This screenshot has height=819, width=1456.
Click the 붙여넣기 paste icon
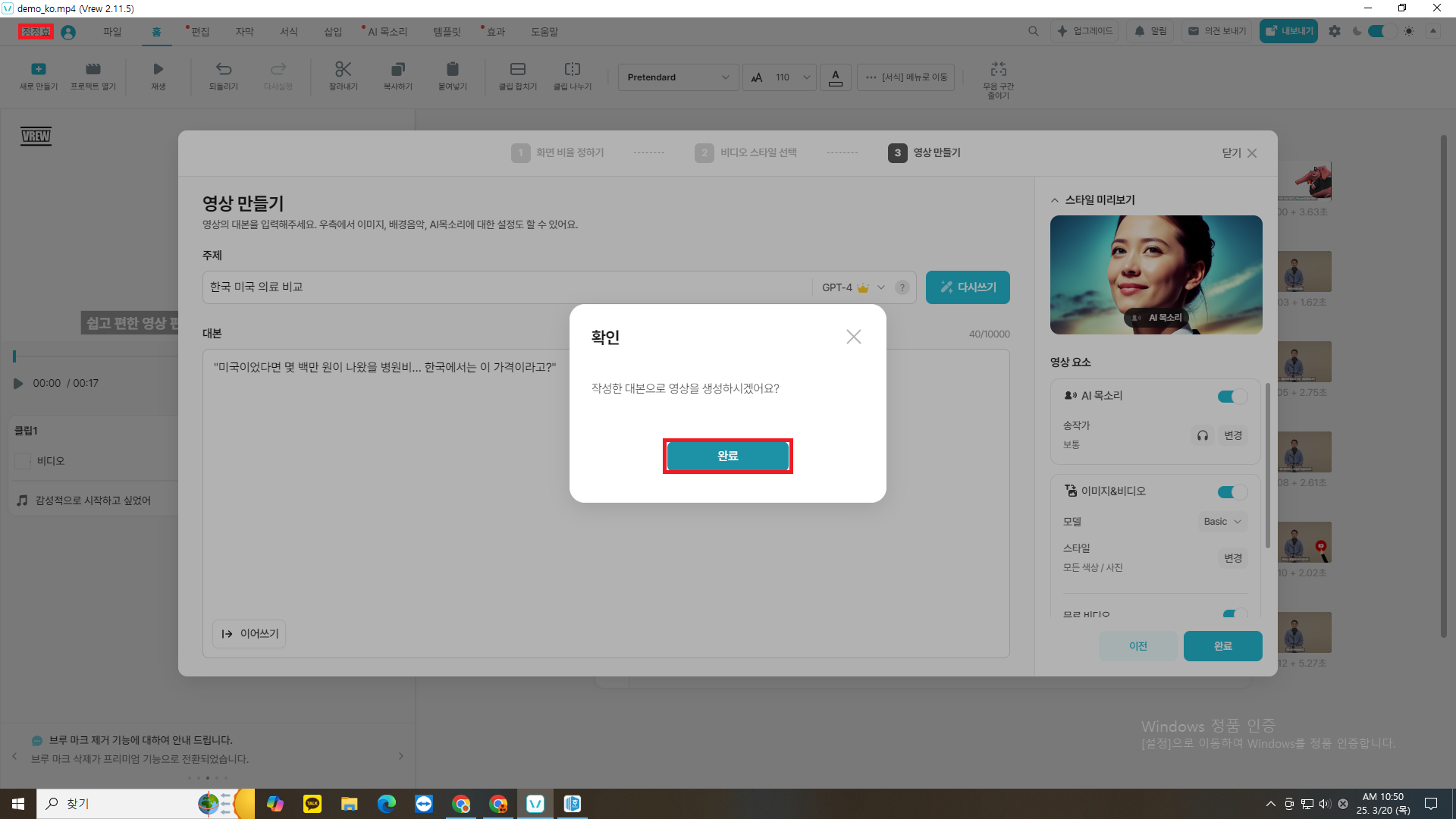click(452, 69)
